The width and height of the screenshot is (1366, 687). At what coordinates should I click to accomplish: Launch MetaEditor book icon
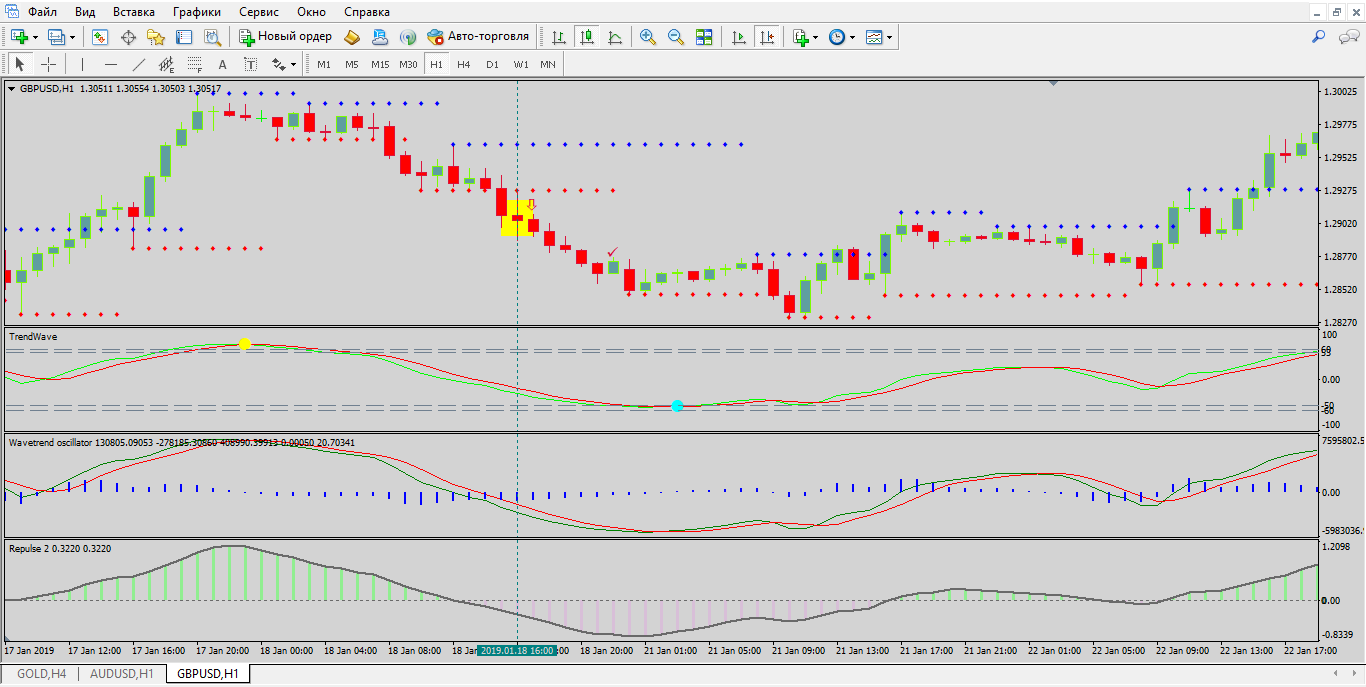click(x=352, y=37)
